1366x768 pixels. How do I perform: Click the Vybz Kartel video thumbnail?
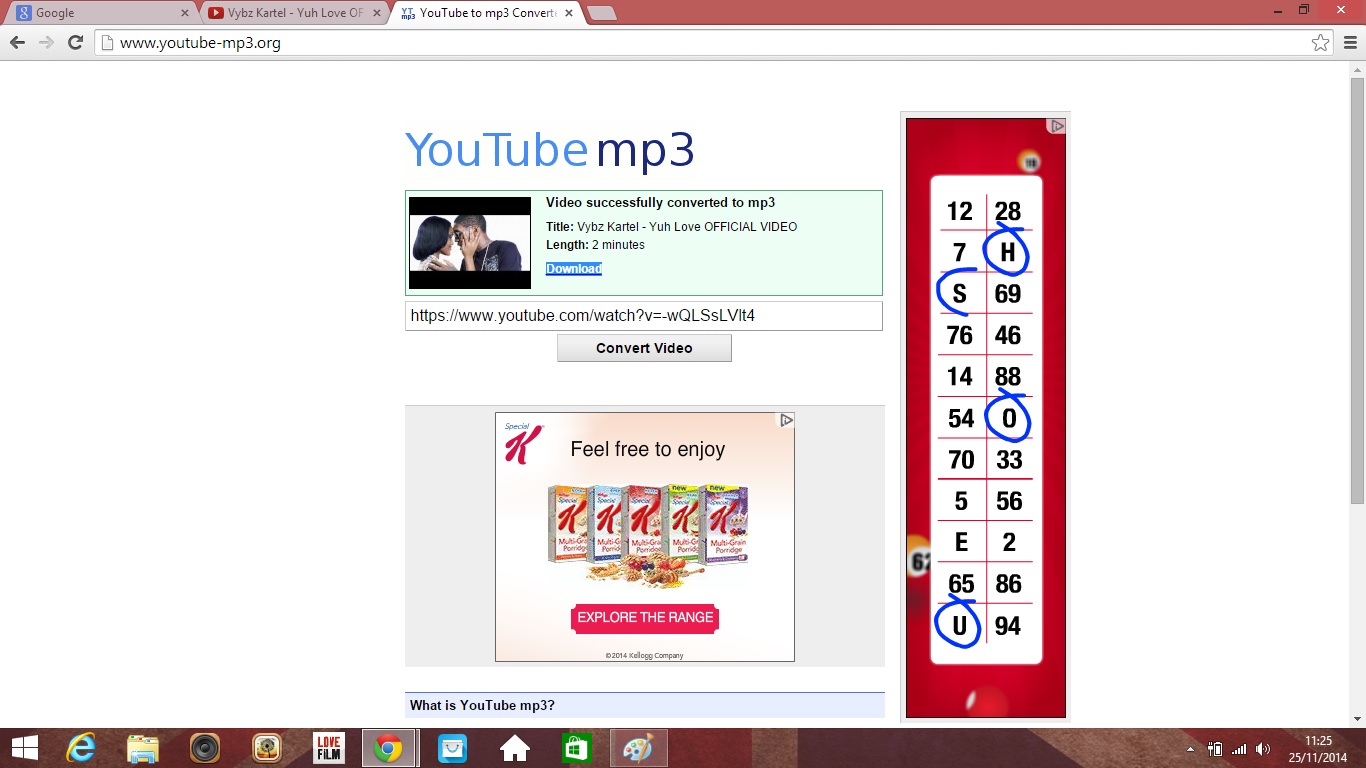point(470,243)
